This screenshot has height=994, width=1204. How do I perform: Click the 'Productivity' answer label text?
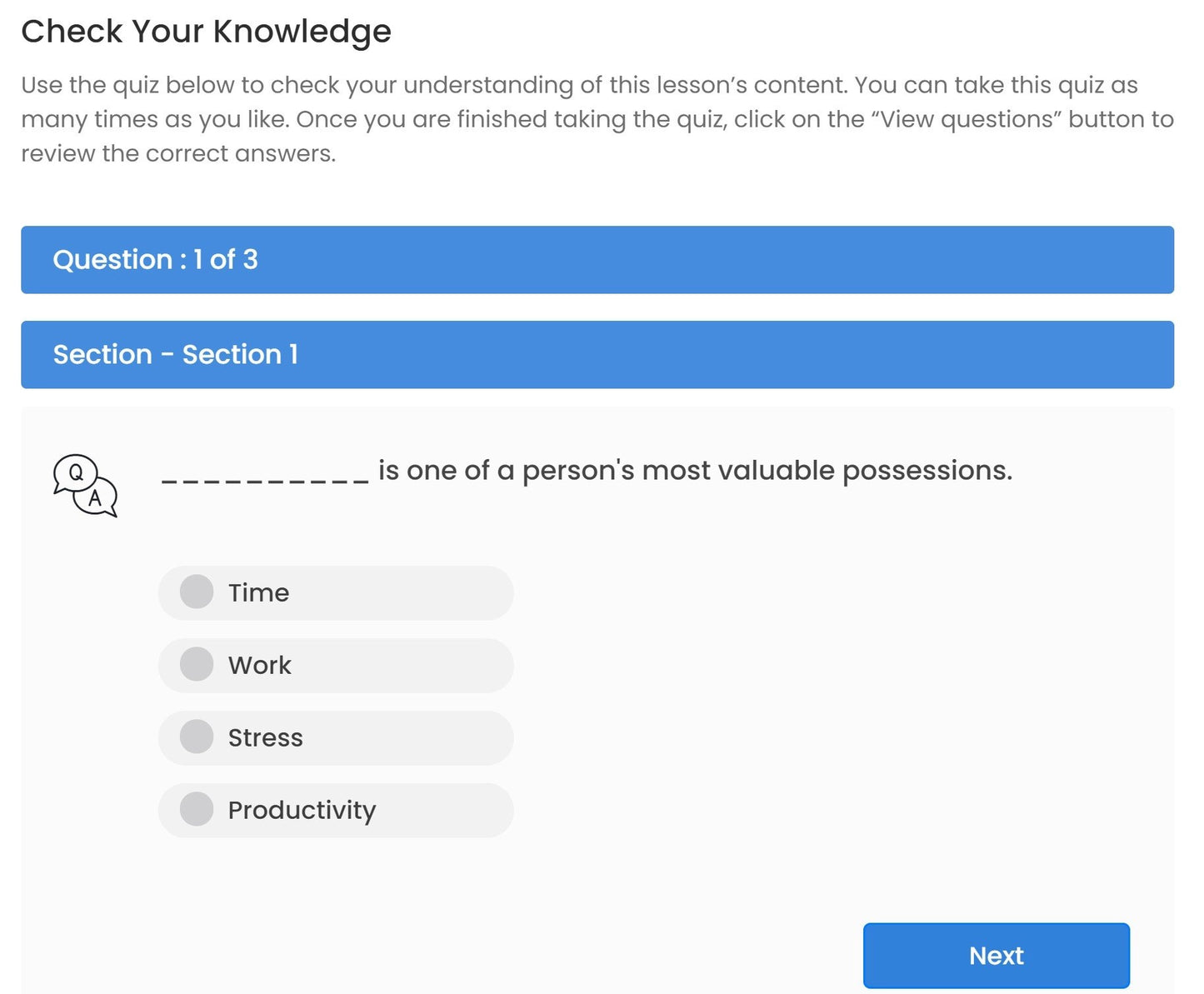point(302,810)
